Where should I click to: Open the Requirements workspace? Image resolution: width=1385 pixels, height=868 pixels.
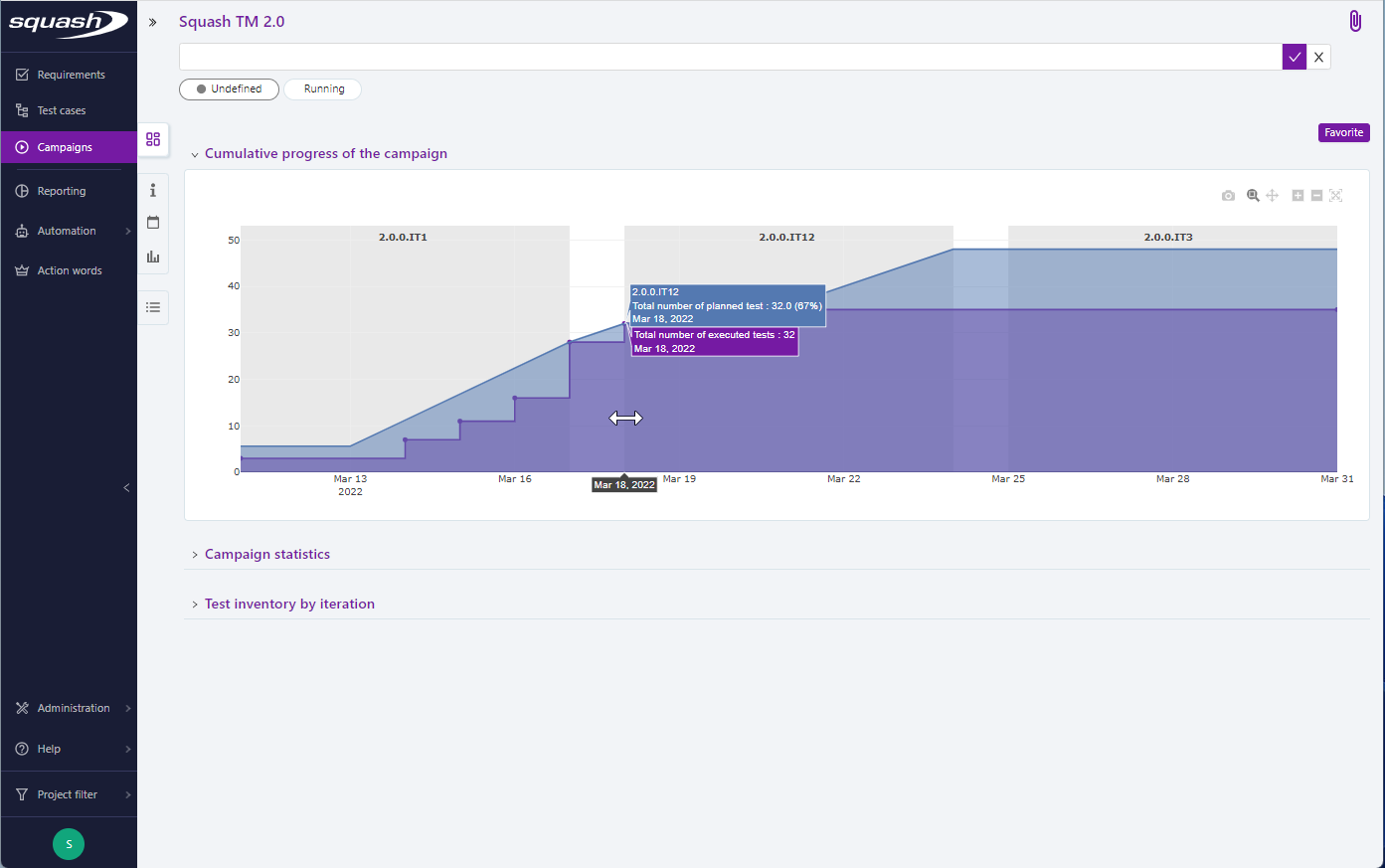coord(62,74)
